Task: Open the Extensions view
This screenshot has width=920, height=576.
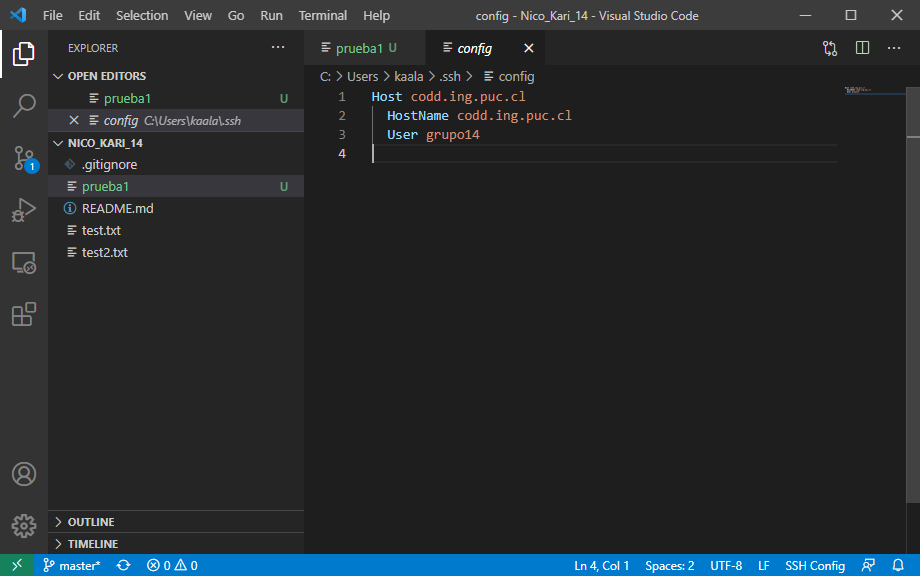Action: tap(23, 314)
